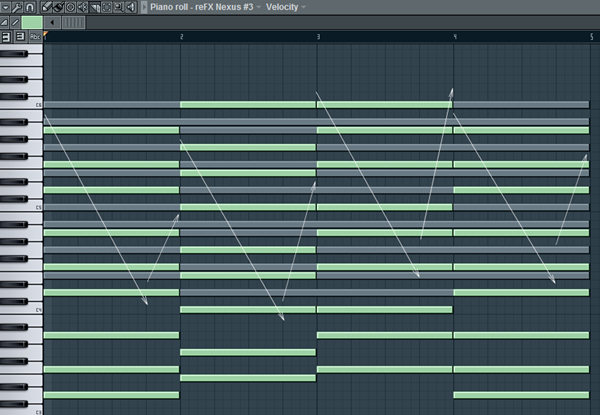
Task: Select the green C4 note in bar 3
Action: point(385,309)
